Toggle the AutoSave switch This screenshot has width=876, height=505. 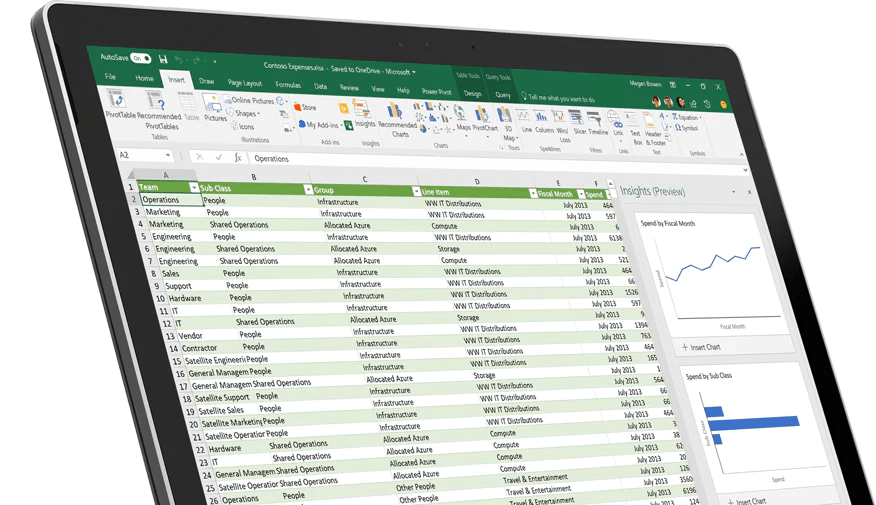click(x=141, y=58)
